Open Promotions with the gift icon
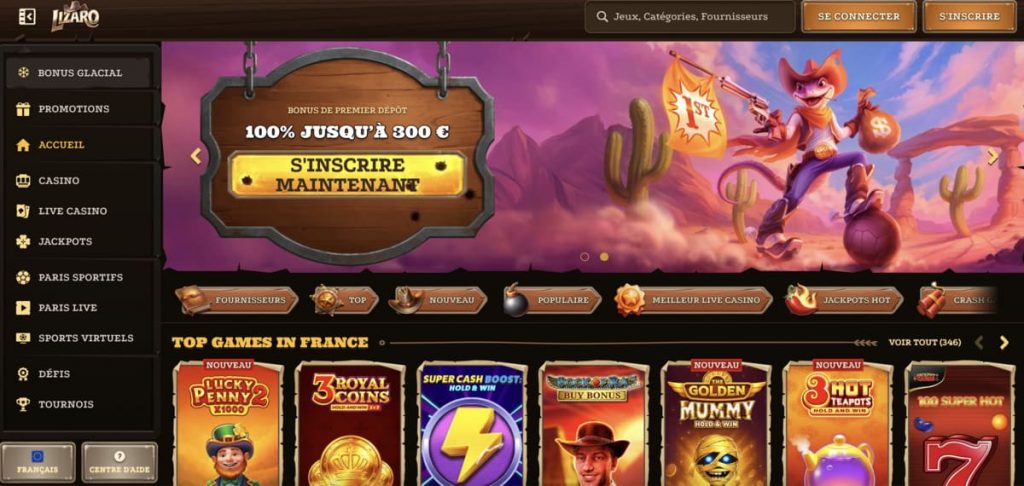Image resolution: width=1024 pixels, height=486 pixels. point(78,109)
